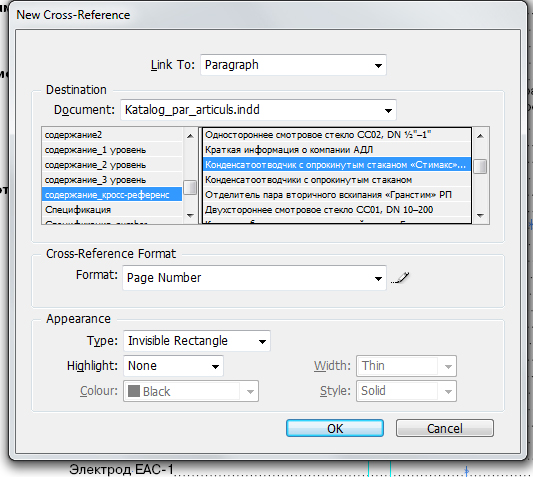Click the down arrow of the paragraphs list scrollbar
Image resolution: width=533 pixels, height=477 pixels.
tap(480, 216)
